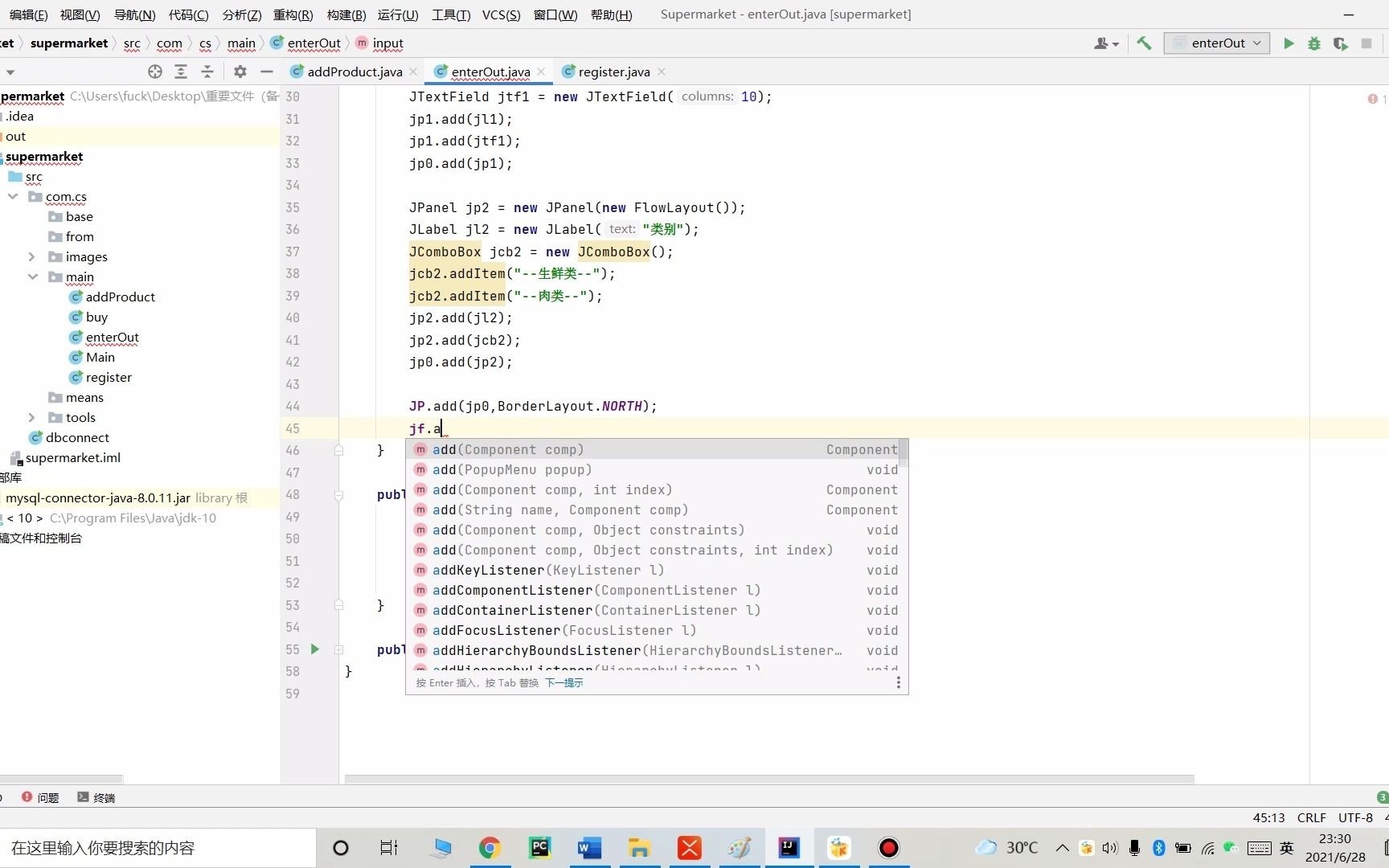Open project panel settings gear

240,72
